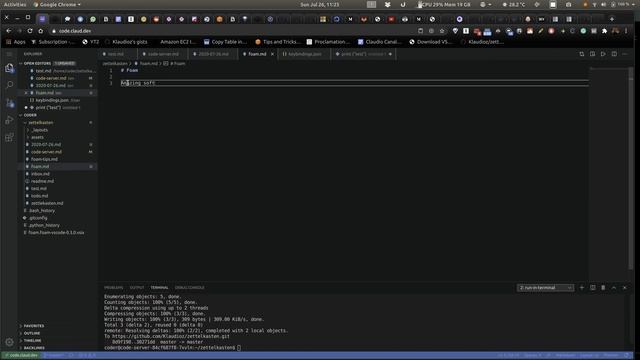Screen dimensions: 640x360
Task: Open the Tips and Tricks bookmark
Action: 278,42
